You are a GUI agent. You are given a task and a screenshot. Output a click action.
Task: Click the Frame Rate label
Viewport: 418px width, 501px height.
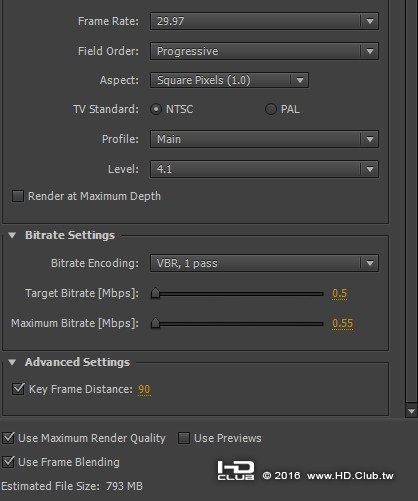[108, 21]
